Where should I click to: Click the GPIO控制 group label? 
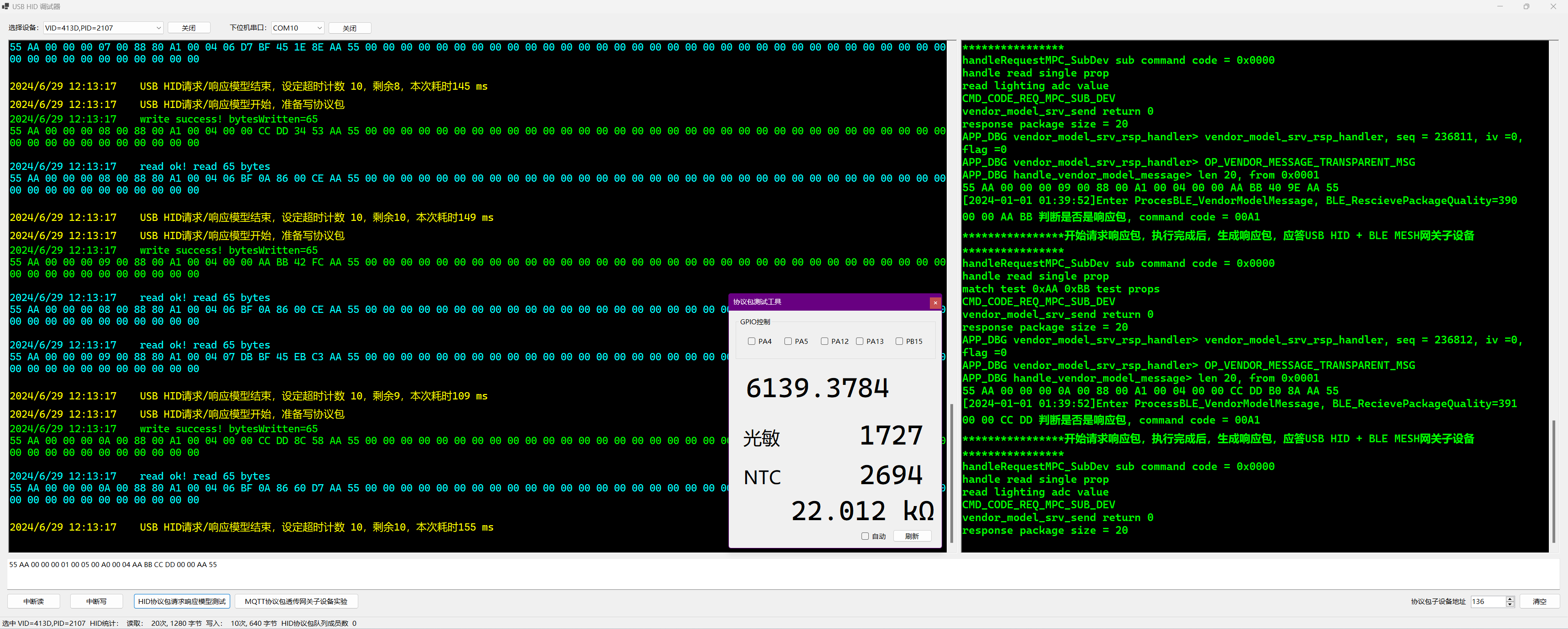(755, 322)
